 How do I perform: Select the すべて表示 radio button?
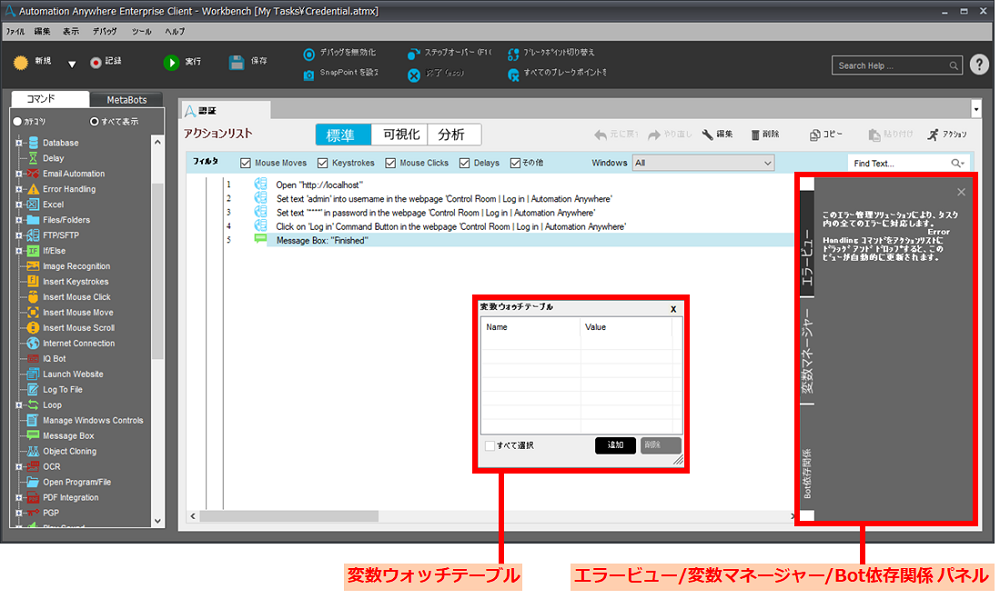94,121
